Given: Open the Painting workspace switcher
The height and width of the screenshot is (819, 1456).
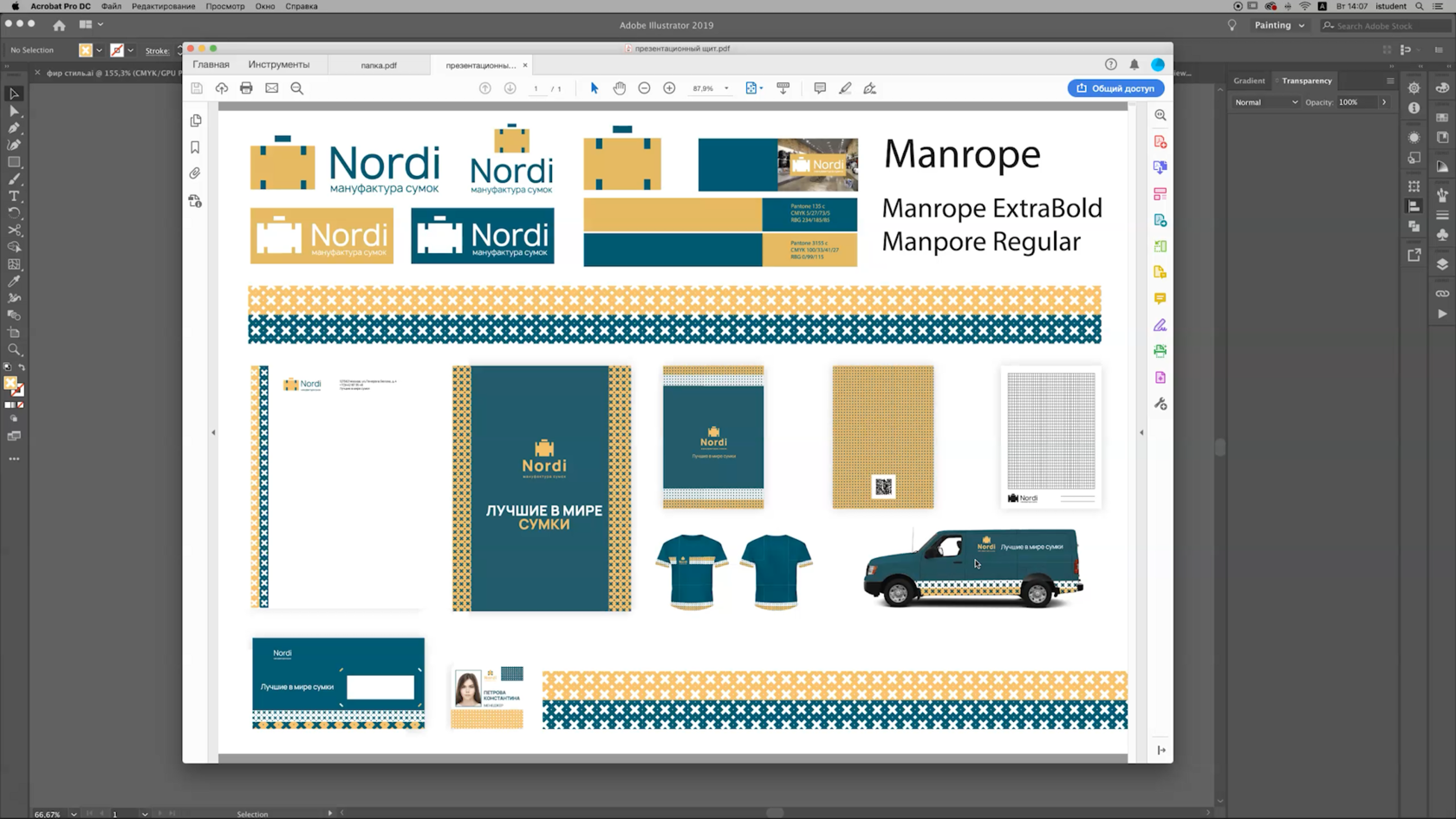Looking at the screenshot, I should point(1279,25).
